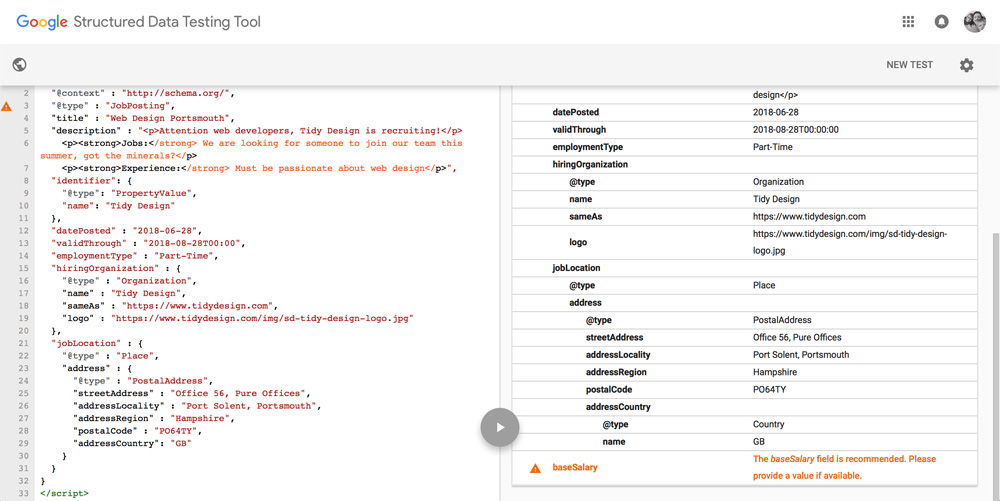Click the PostalAddress value
Screen dimensions: 1000x501
pyautogui.click(x=782, y=320)
